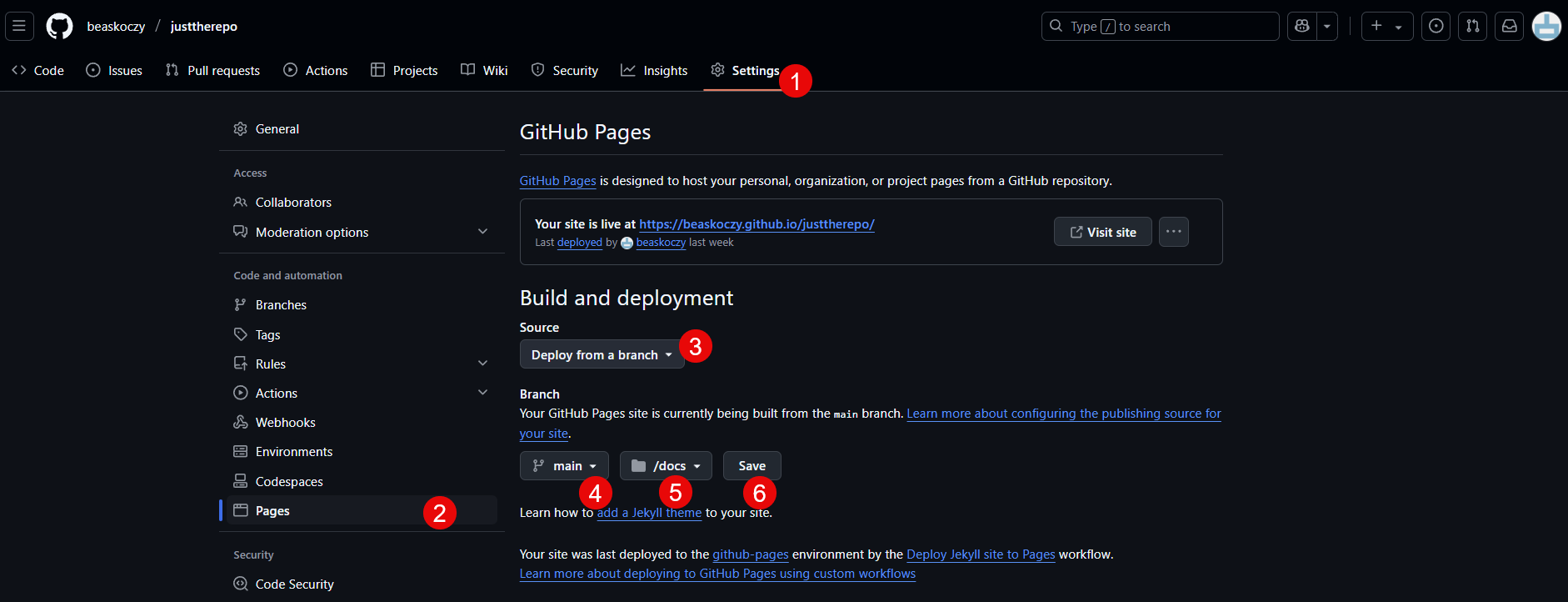Image resolution: width=1568 pixels, height=602 pixels.
Task: Select Pages in the settings sidebar
Action: coord(362,510)
